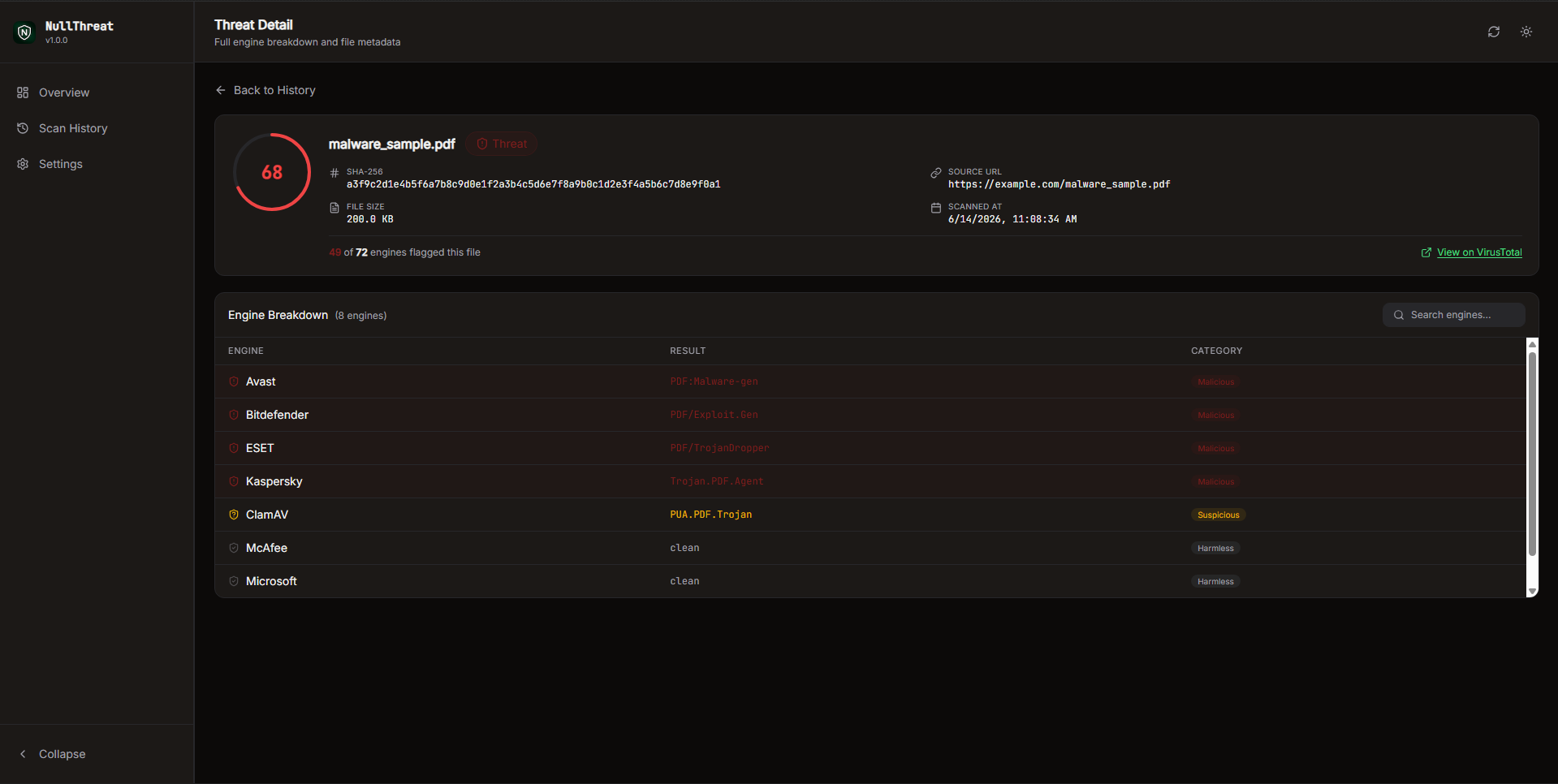1558x784 pixels.
Task: Click the Suspicious category badge for ClamAV
Action: click(x=1218, y=515)
